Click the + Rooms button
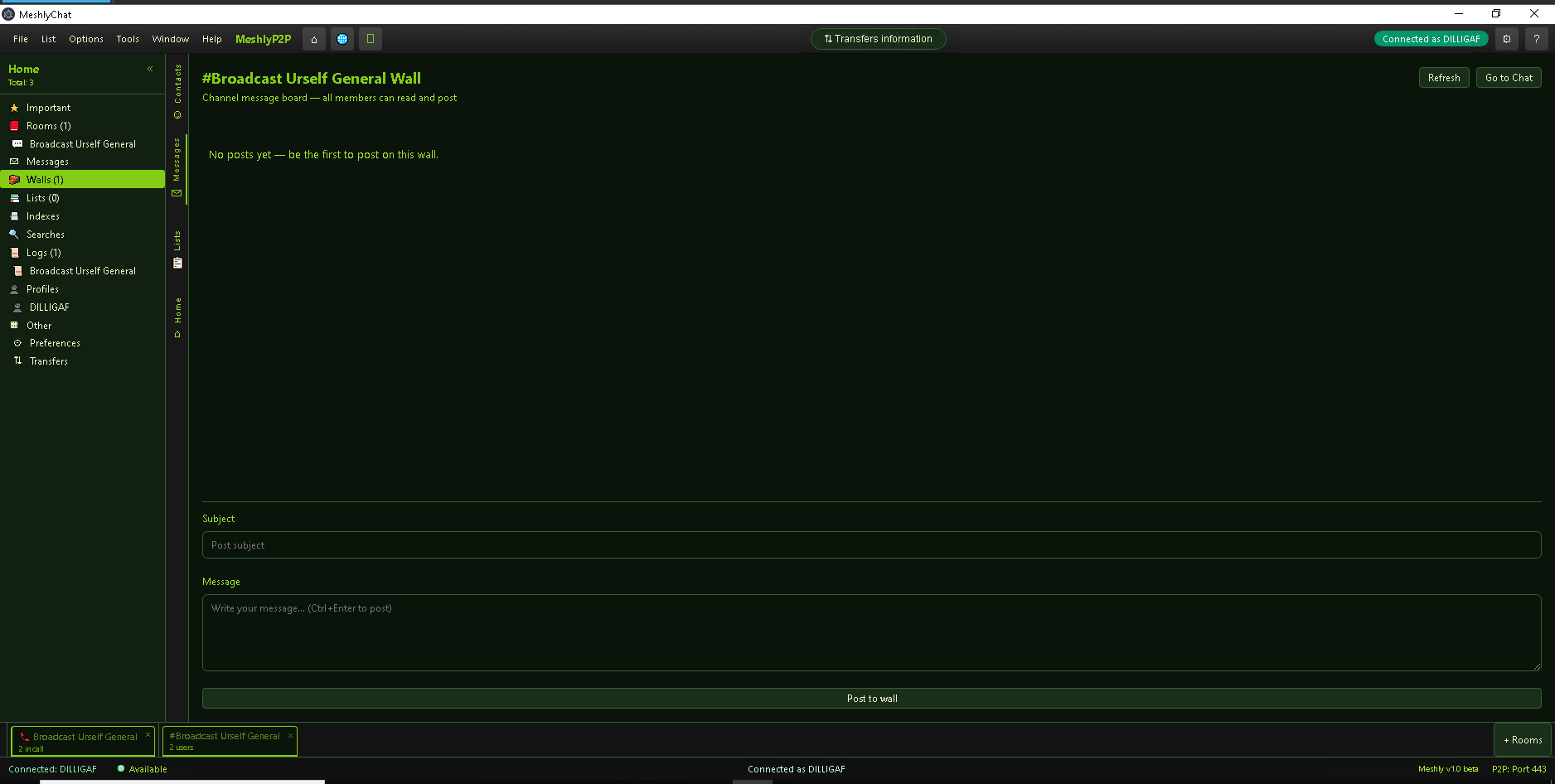The height and width of the screenshot is (784, 1555). [x=1523, y=740]
